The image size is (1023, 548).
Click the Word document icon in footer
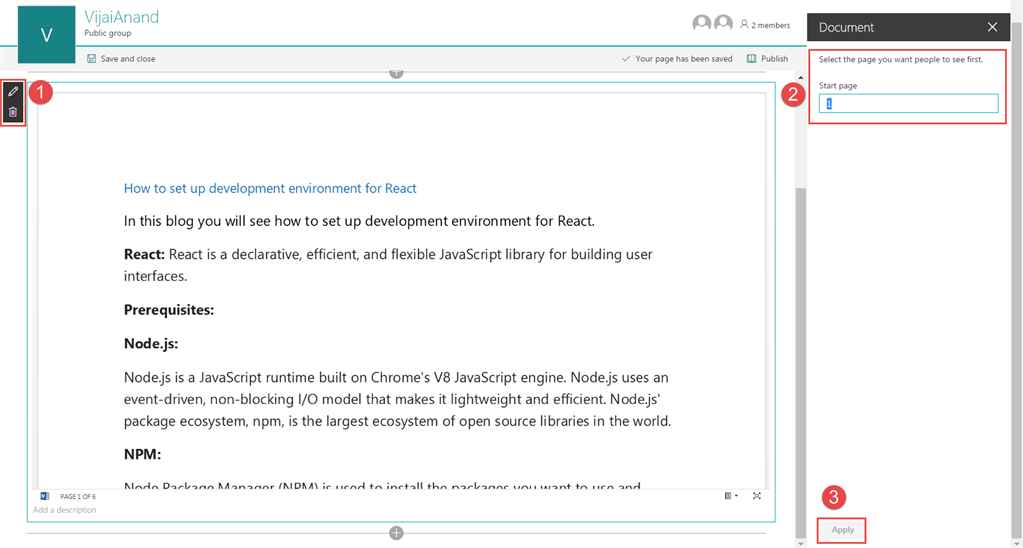click(x=44, y=496)
